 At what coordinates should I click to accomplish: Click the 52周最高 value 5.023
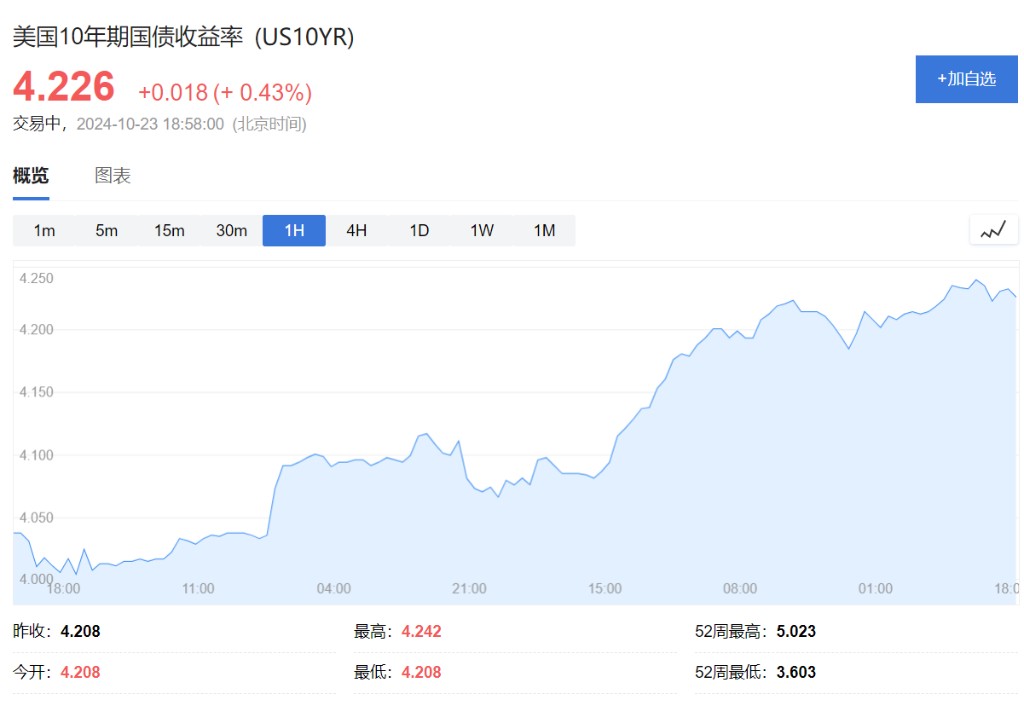point(796,632)
